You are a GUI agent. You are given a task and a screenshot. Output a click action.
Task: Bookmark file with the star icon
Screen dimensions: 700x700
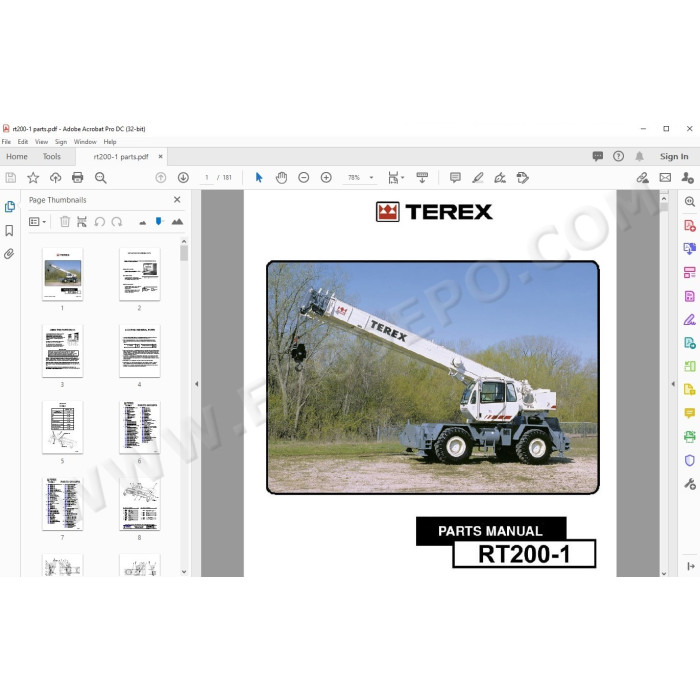pos(33,178)
